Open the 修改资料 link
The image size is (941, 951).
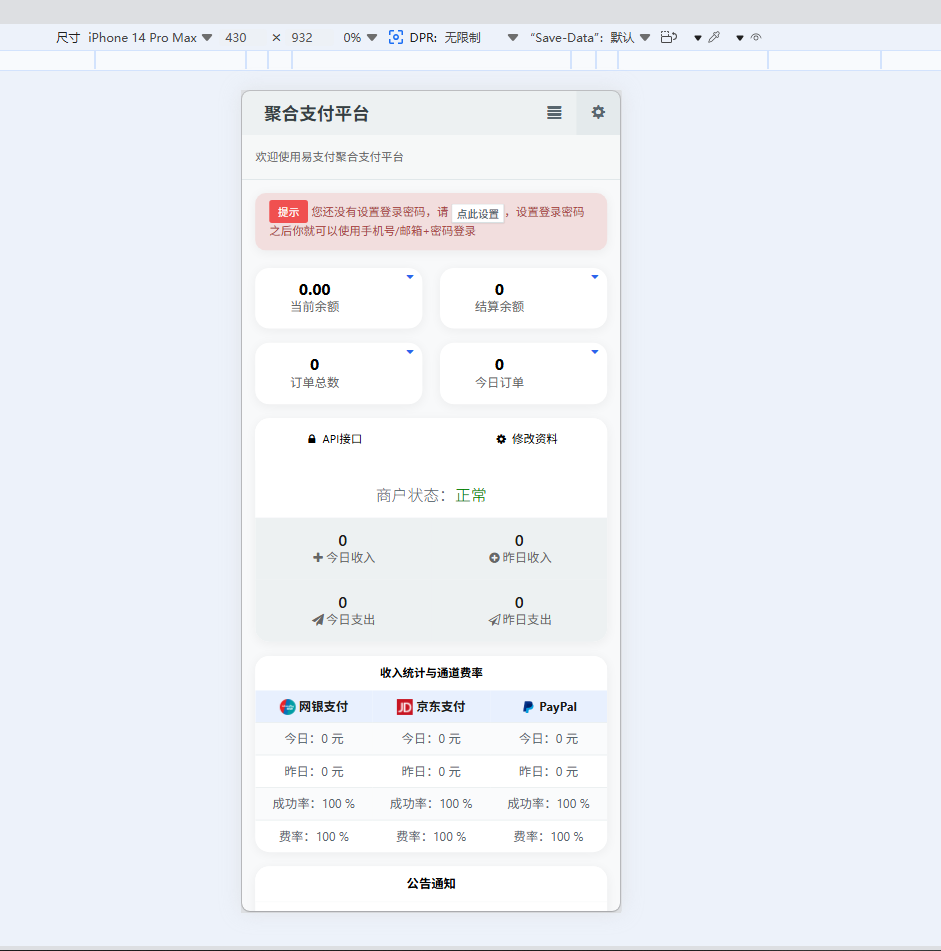pyautogui.click(x=527, y=439)
